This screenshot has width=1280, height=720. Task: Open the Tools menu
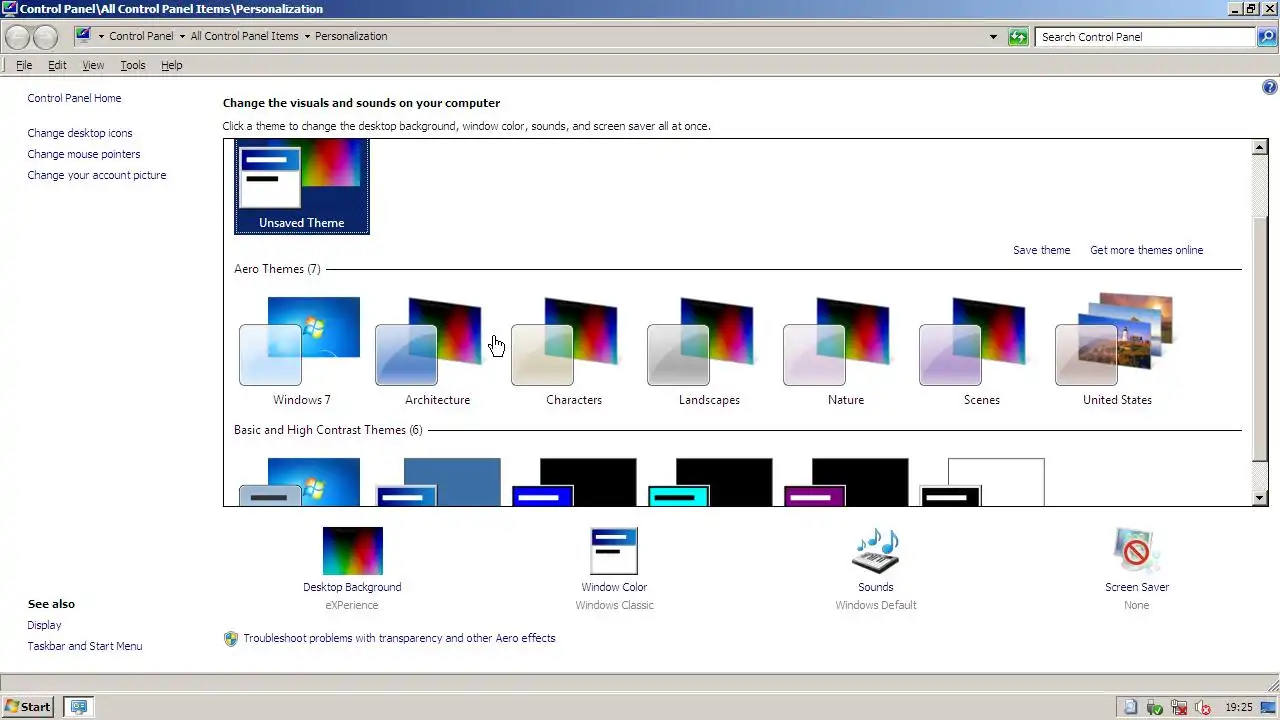(x=133, y=65)
